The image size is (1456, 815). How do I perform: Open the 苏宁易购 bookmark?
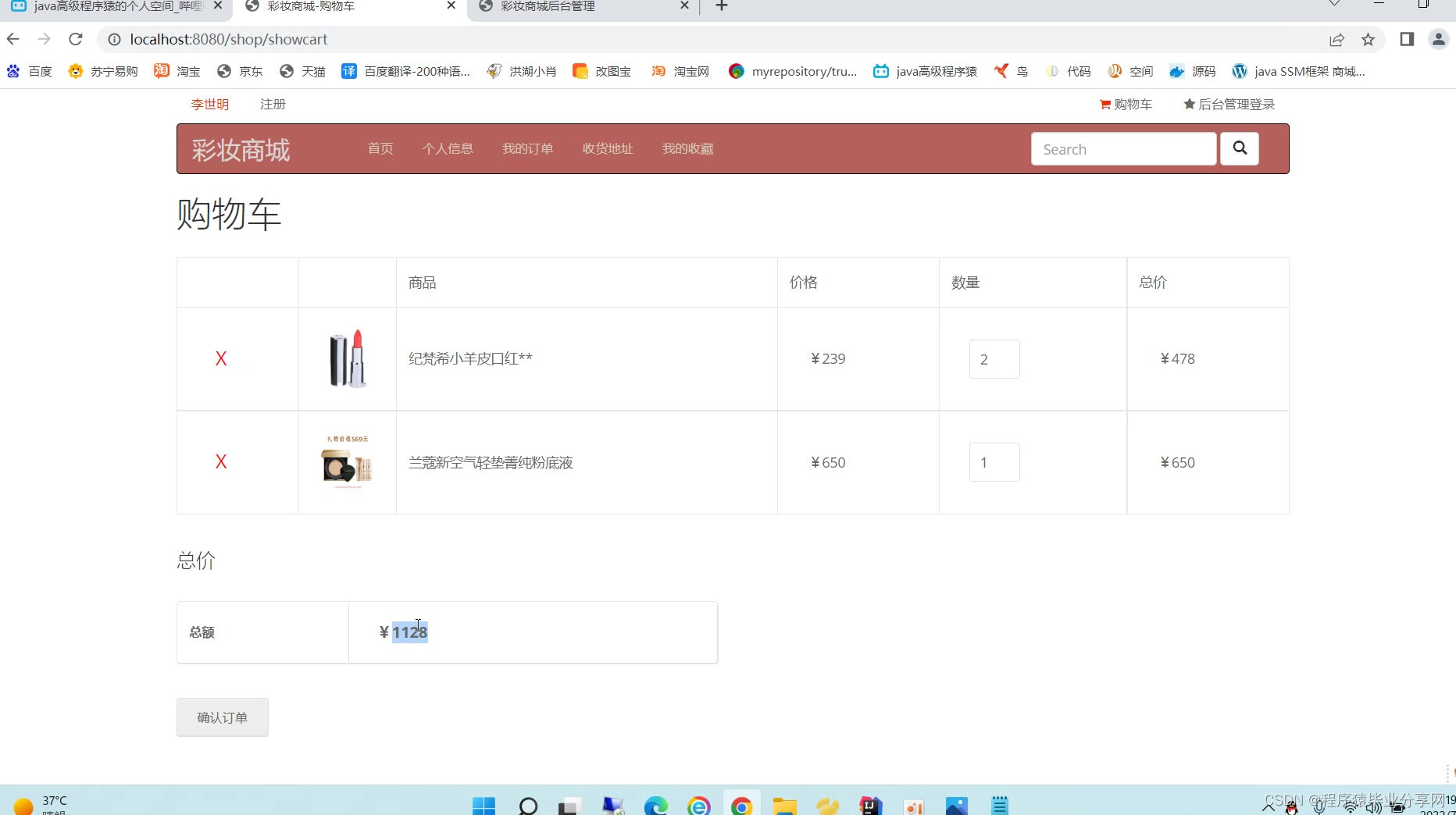coord(103,71)
